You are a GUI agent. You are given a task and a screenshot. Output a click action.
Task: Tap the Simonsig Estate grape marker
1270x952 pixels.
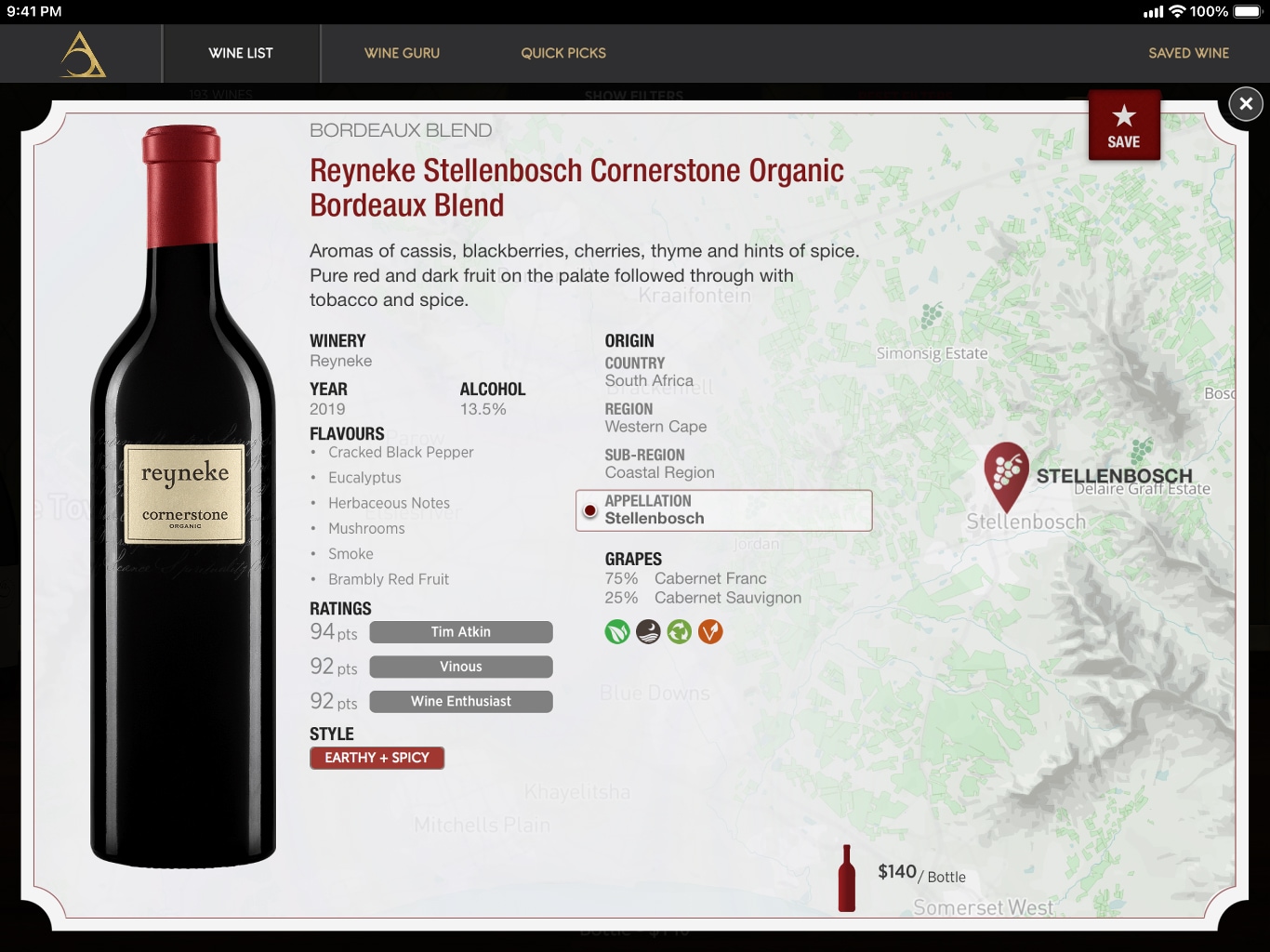(x=932, y=316)
